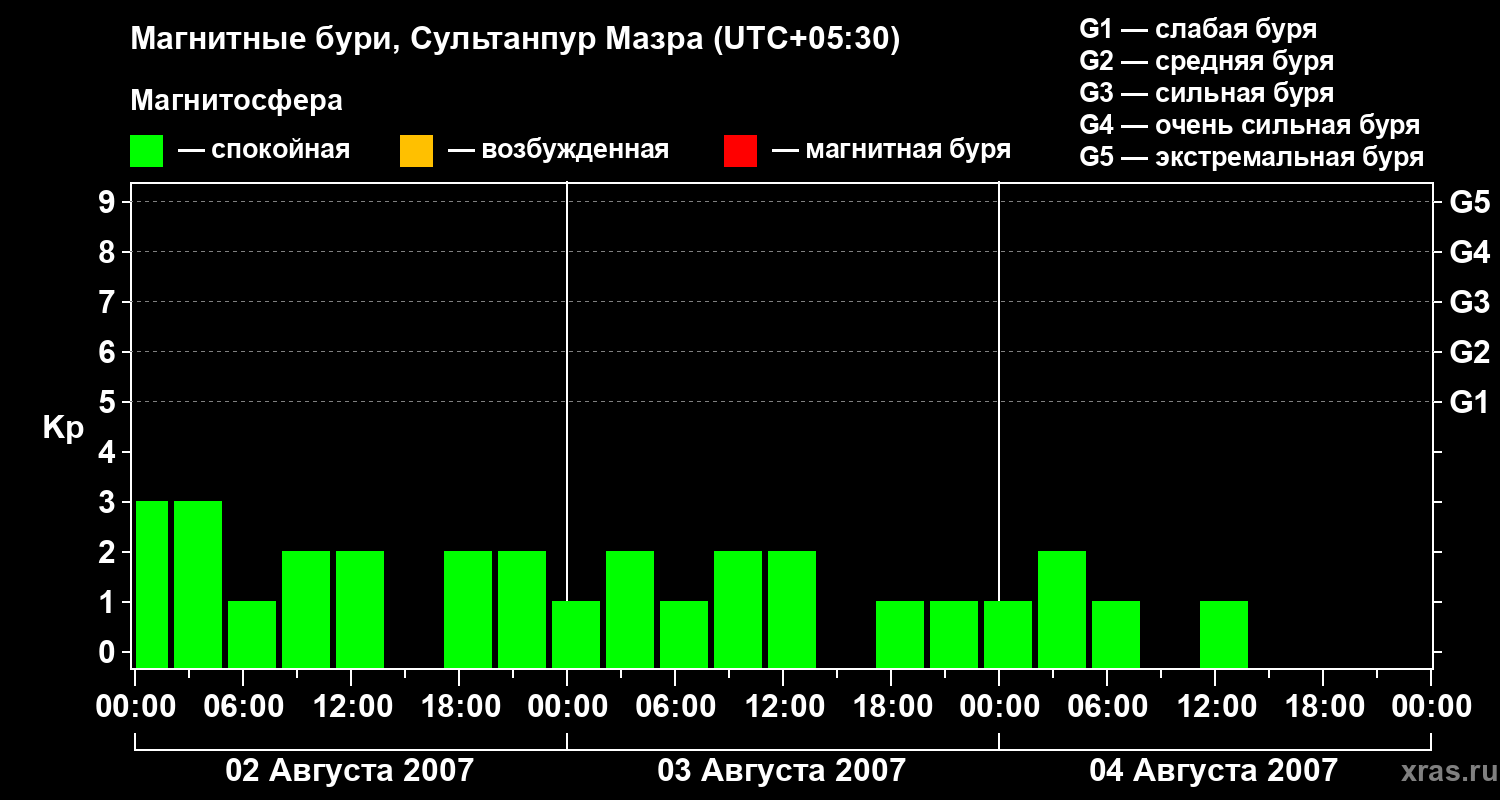Viewport: 1500px width, 800px height.
Task: Click the narrow first Kp 3 bar on 02 August
Action: coord(152,584)
